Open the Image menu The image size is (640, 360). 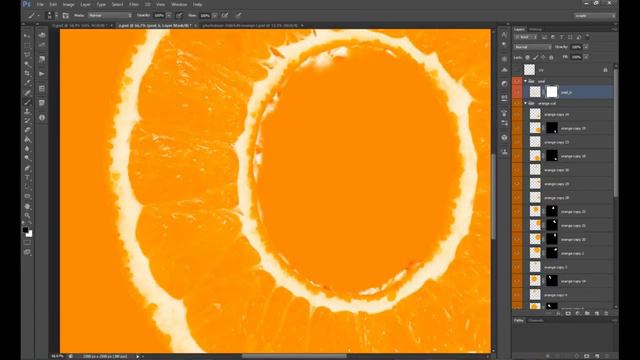[69, 4]
